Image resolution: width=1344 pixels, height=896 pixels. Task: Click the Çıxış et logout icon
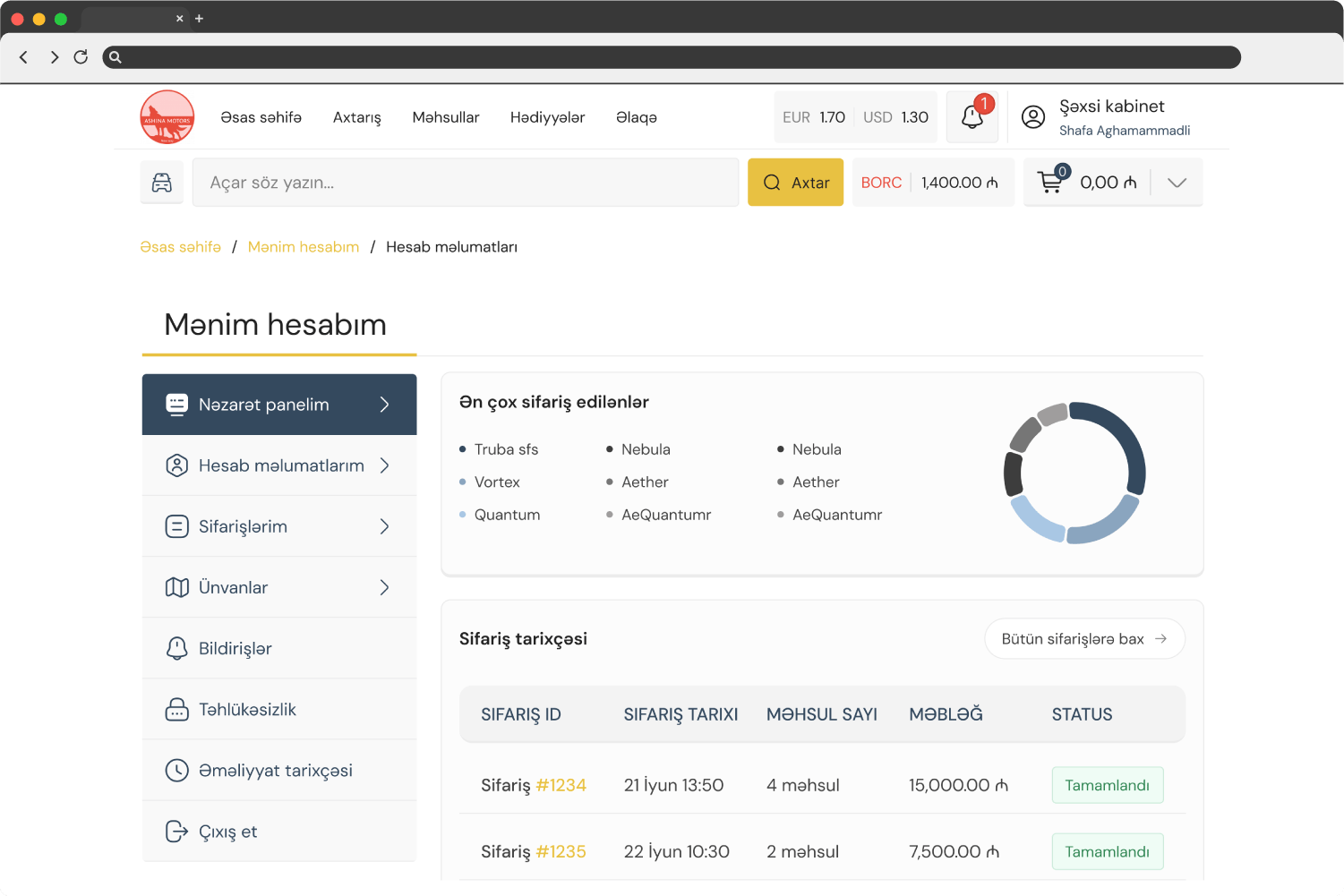point(176,831)
